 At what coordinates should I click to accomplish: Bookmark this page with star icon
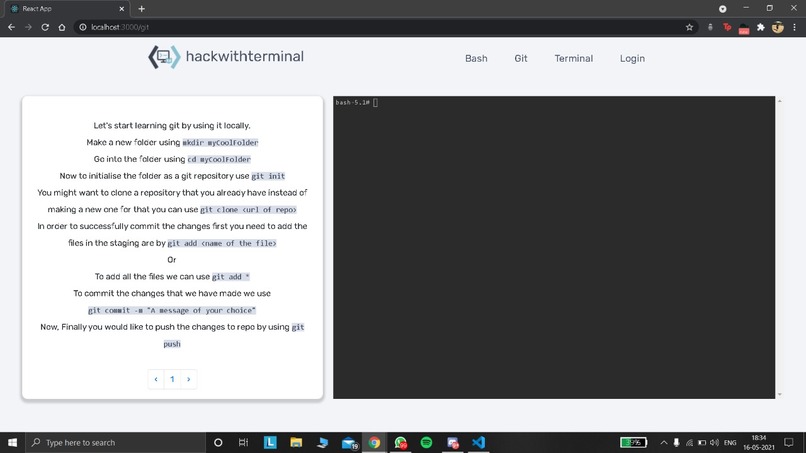point(689,27)
